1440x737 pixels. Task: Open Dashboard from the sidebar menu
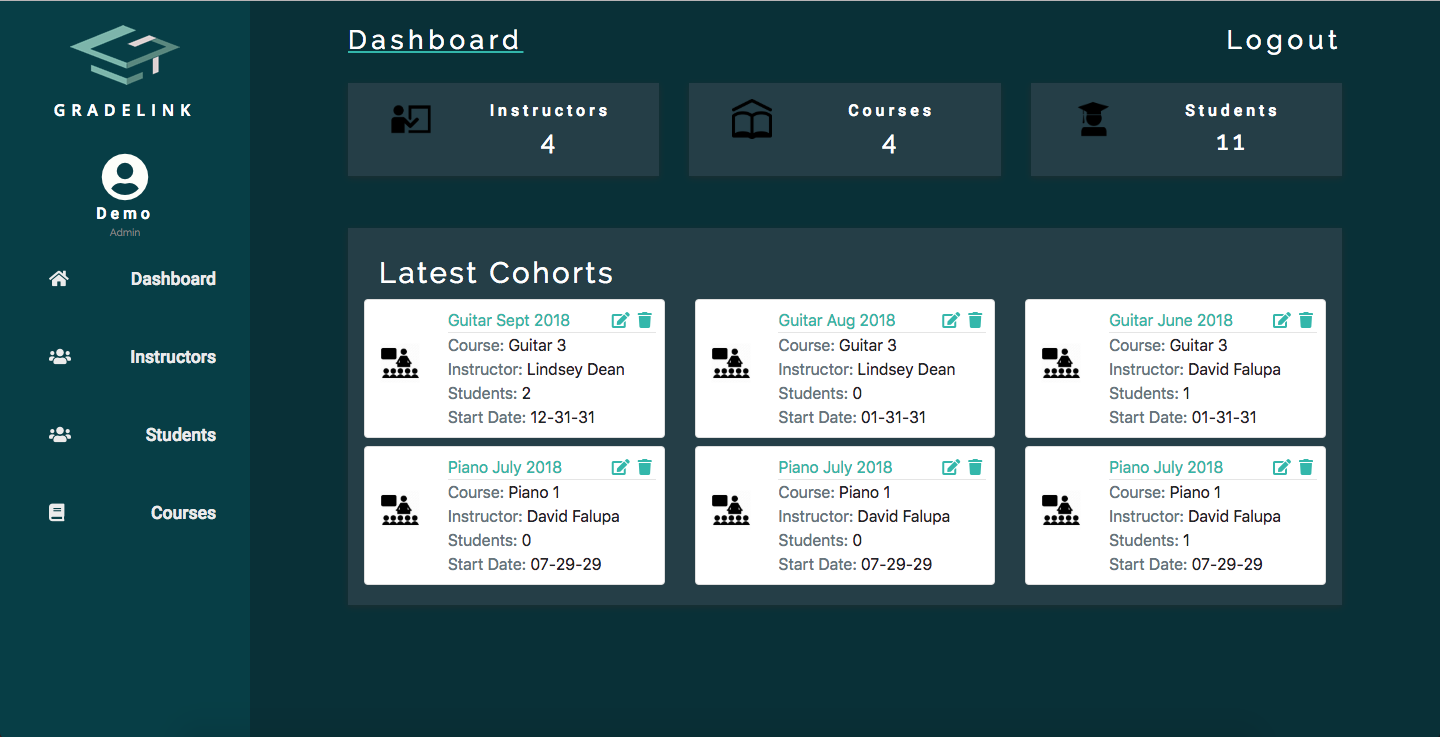[x=173, y=279]
